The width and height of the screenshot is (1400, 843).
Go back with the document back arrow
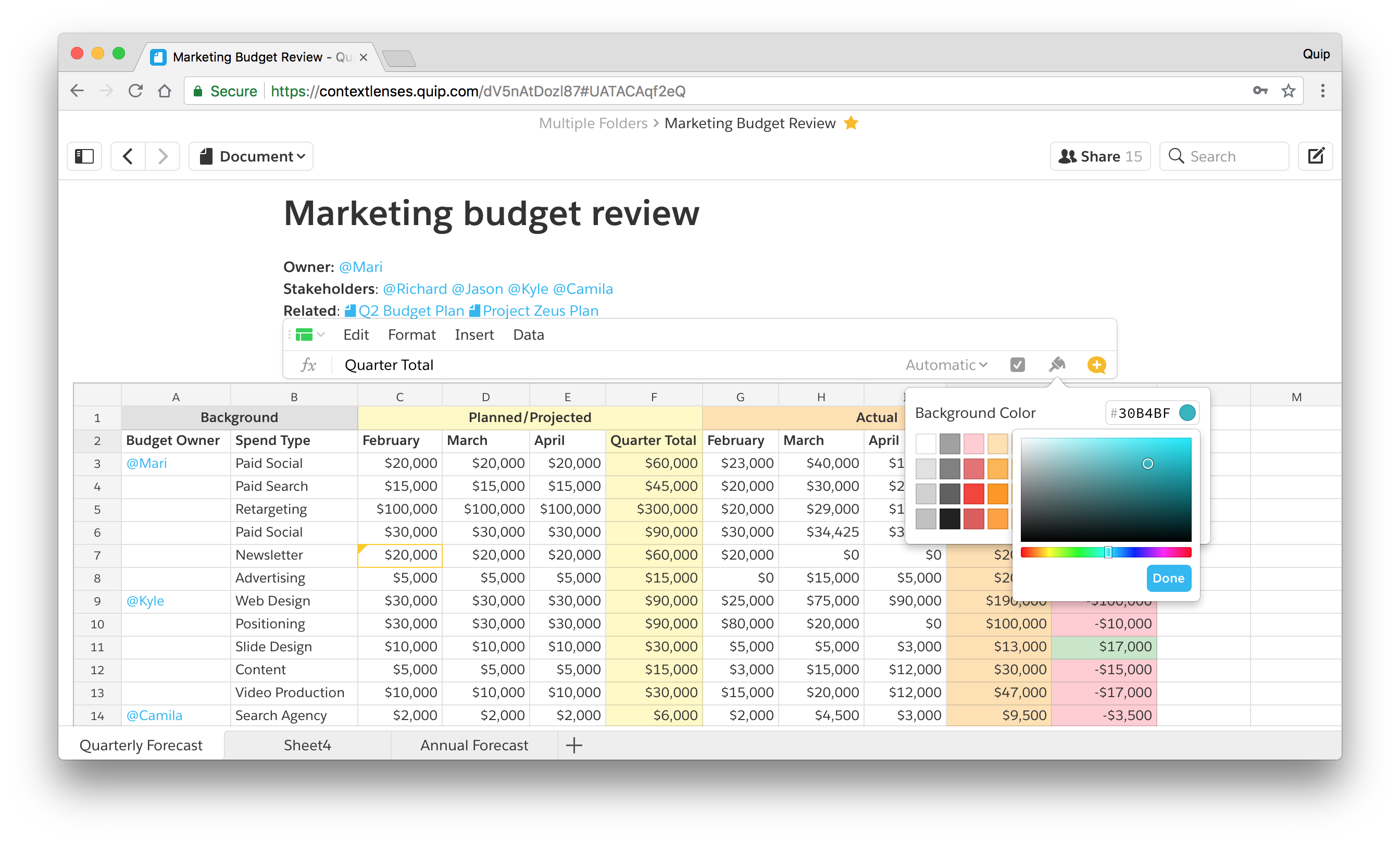click(x=128, y=156)
